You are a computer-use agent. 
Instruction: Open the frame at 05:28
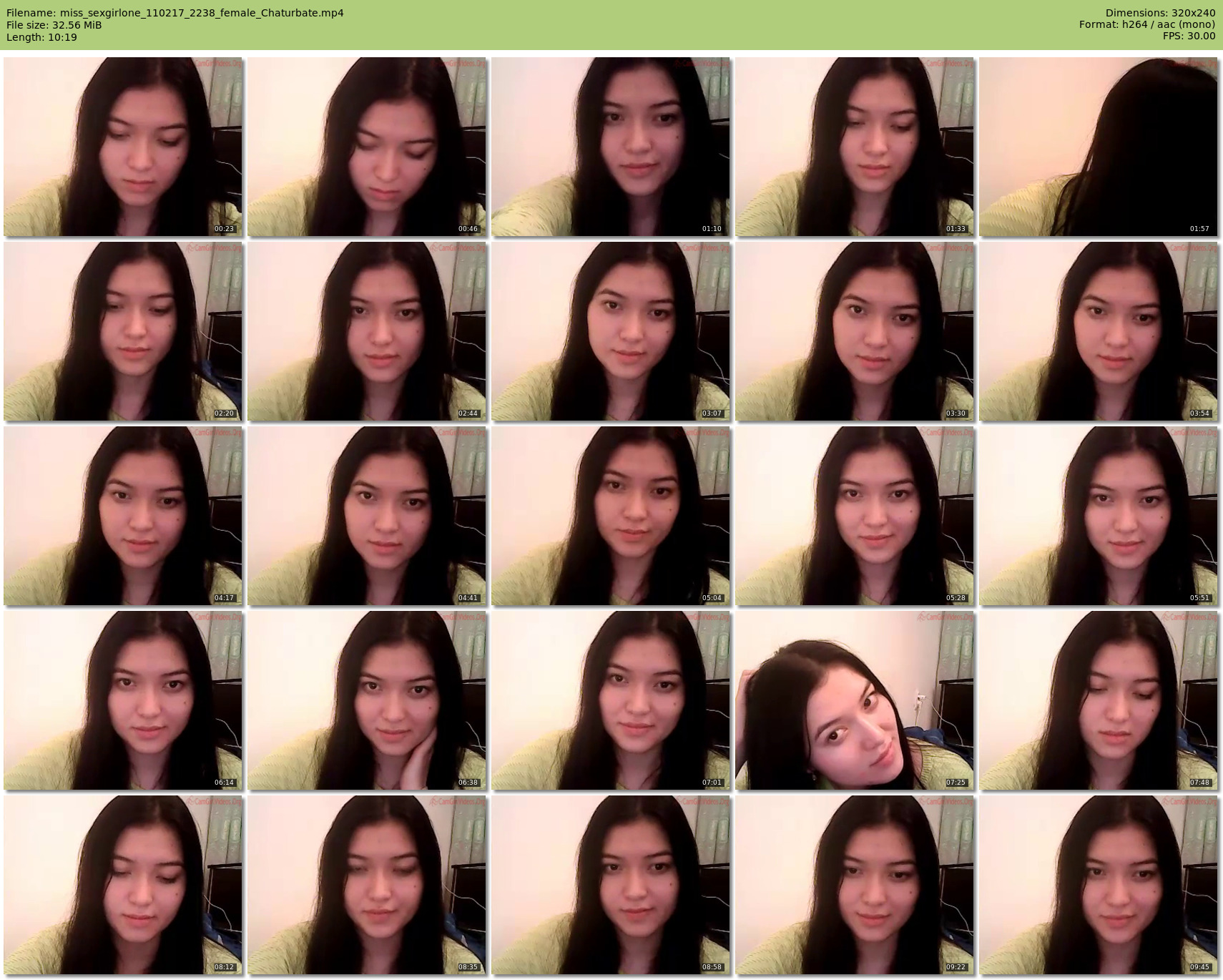coord(855,516)
